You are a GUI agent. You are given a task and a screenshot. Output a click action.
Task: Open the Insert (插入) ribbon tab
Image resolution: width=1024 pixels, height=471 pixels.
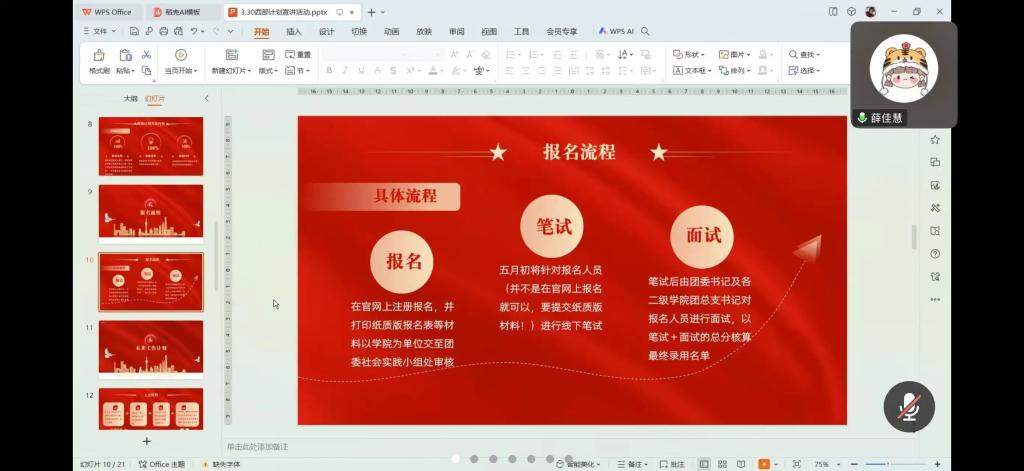point(294,31)
